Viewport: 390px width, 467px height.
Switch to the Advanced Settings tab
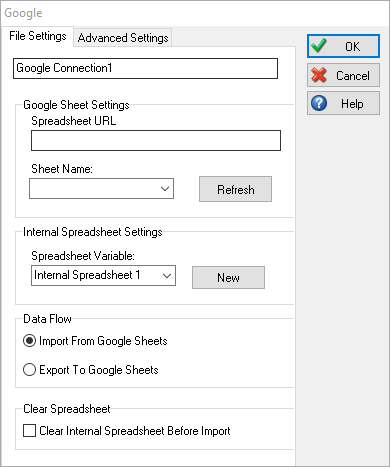[123, 37]
